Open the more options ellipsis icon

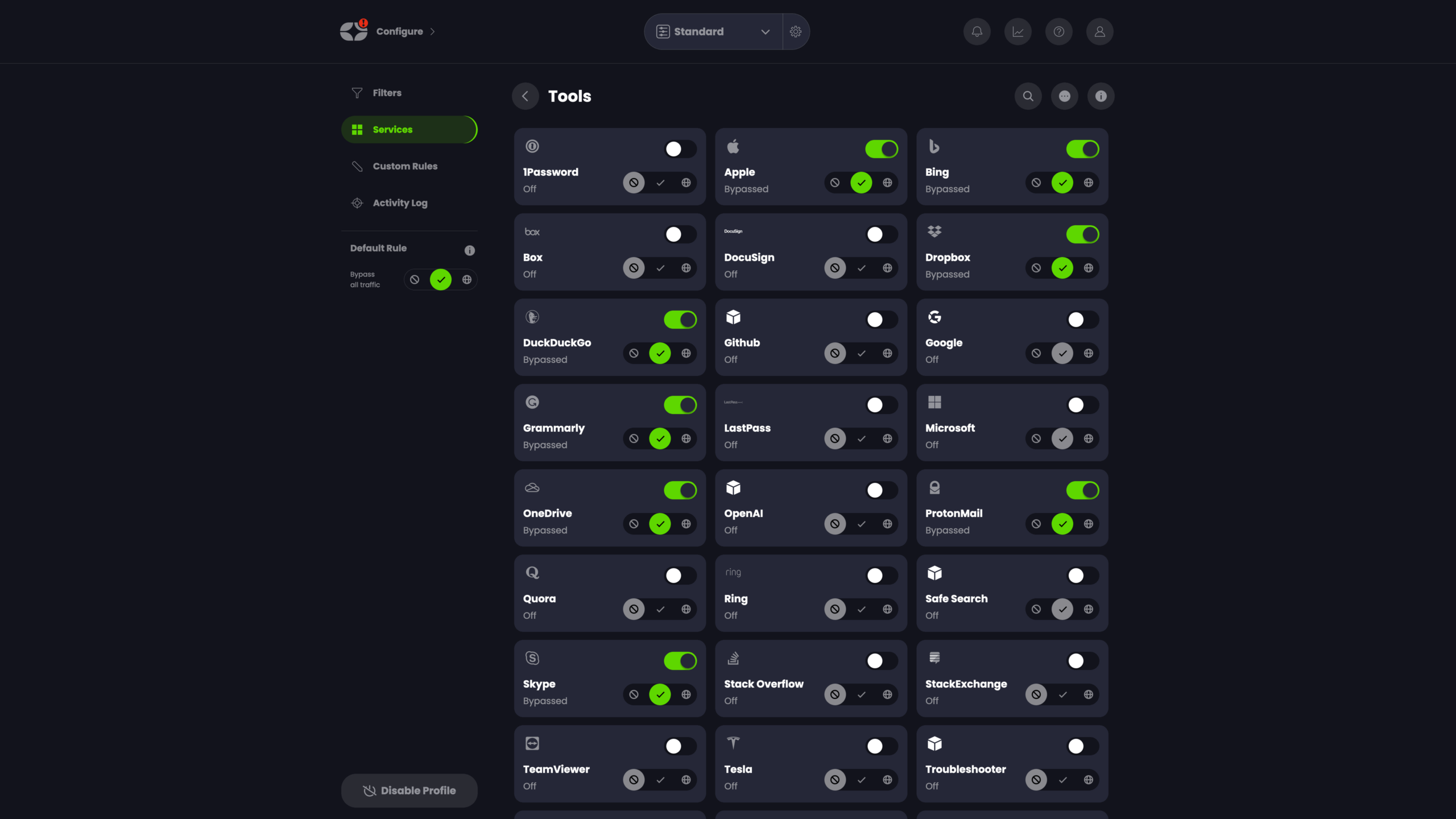1064,96
